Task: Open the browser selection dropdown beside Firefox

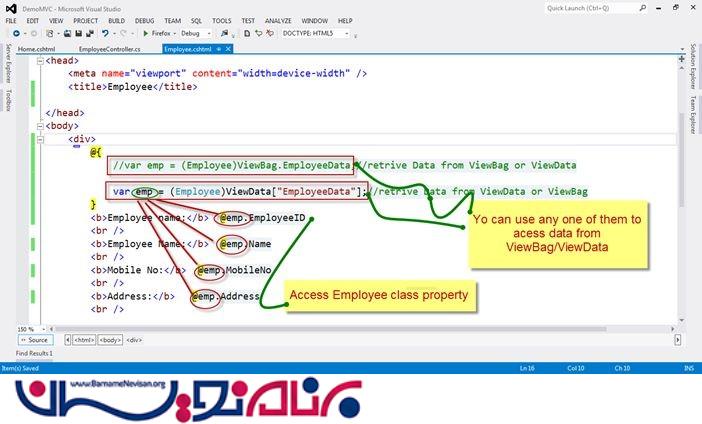Action: 175,33
